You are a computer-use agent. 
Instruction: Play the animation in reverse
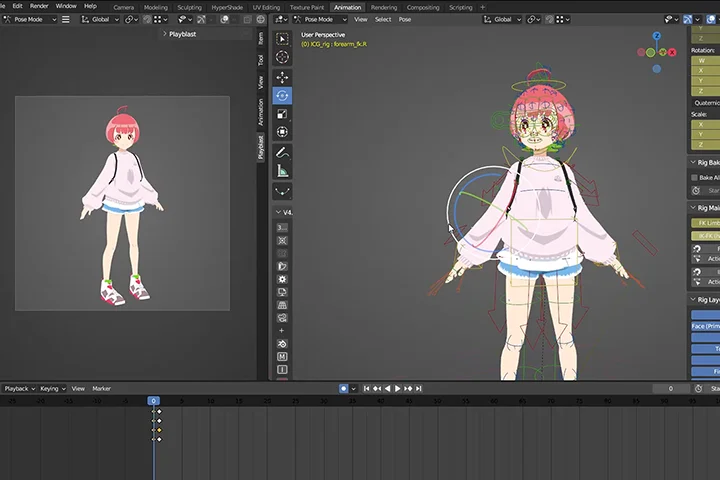coord(387,389)
